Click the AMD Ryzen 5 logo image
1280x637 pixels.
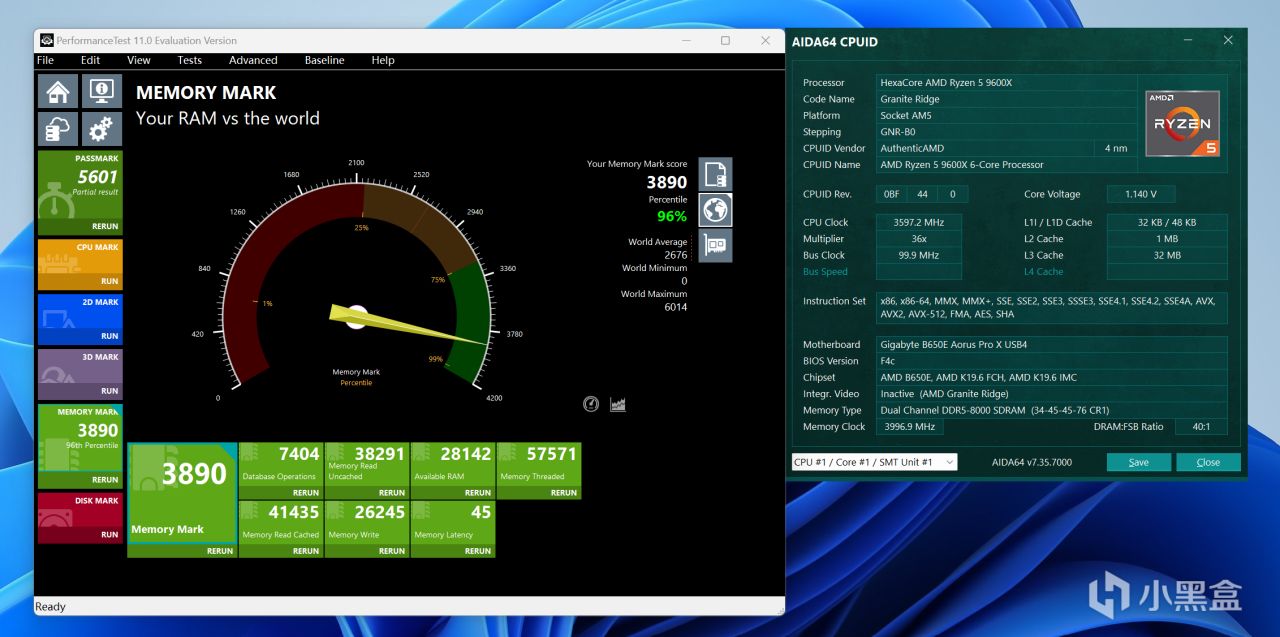tap(1182, 123)
